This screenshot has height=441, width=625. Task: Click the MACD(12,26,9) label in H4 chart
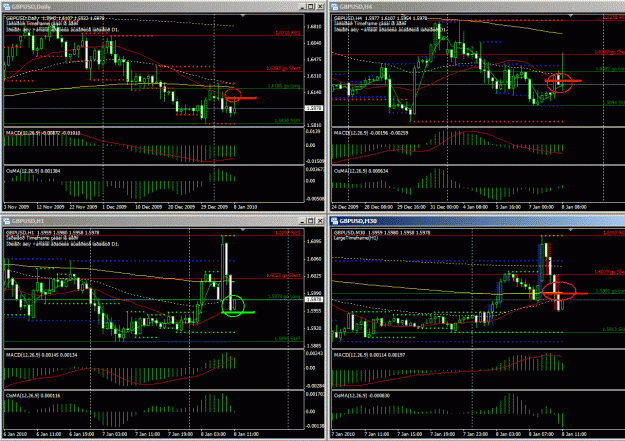coord(371,133)
